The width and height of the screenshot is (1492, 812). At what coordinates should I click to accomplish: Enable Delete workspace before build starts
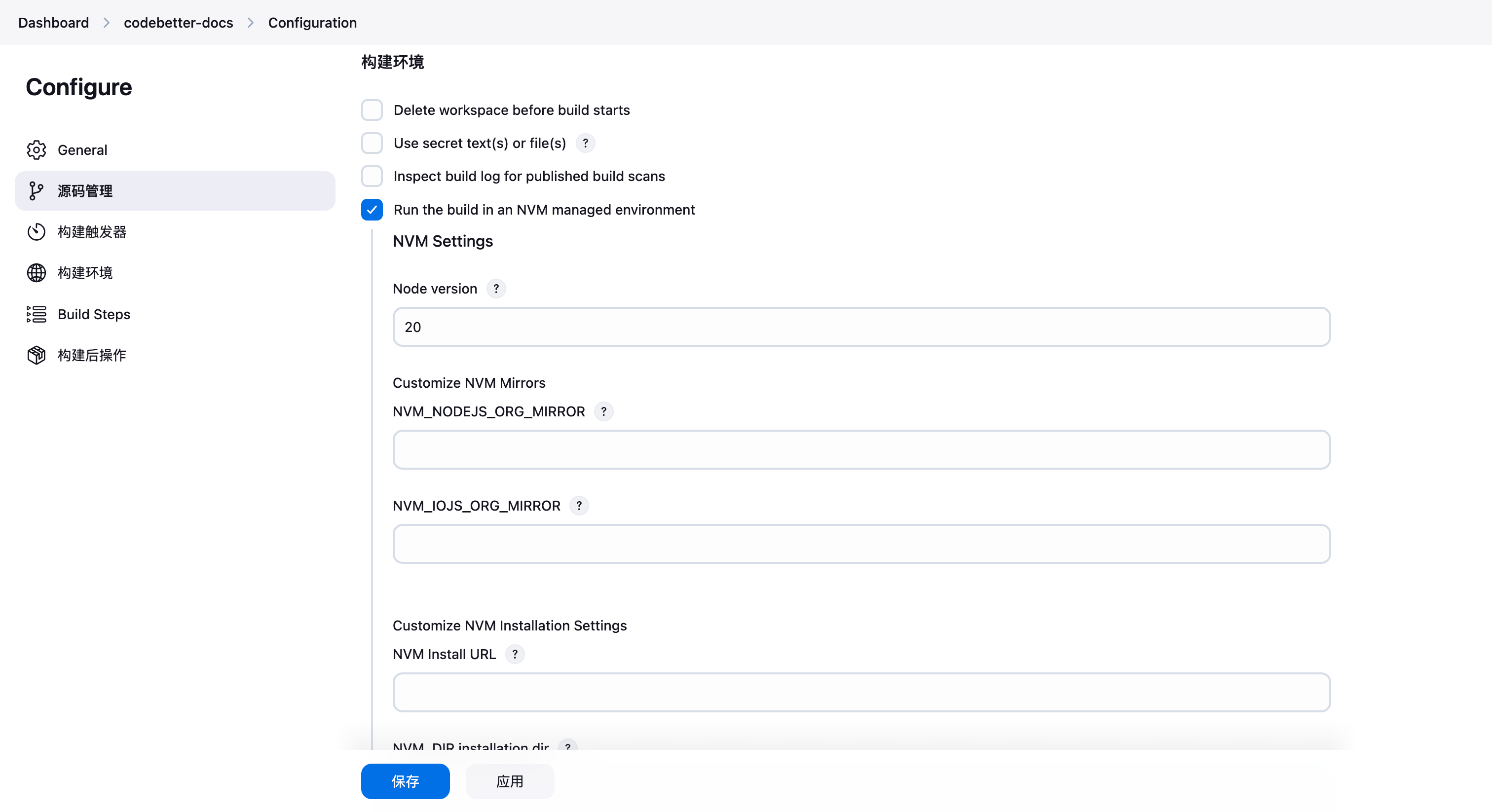tap(372, 110)
